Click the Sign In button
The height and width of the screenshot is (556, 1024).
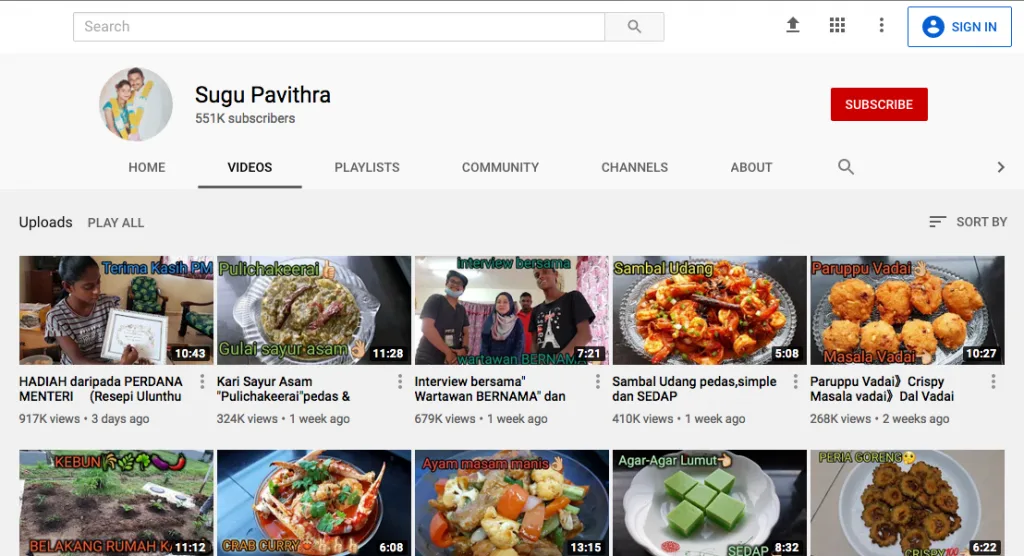[x=959, y=27]
